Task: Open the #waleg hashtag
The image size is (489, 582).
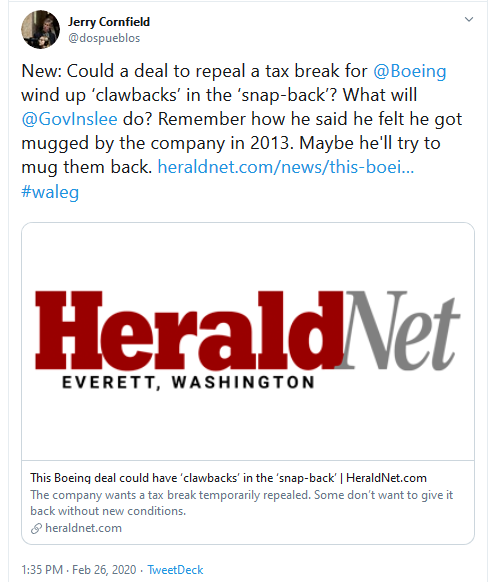Action: 50,192
